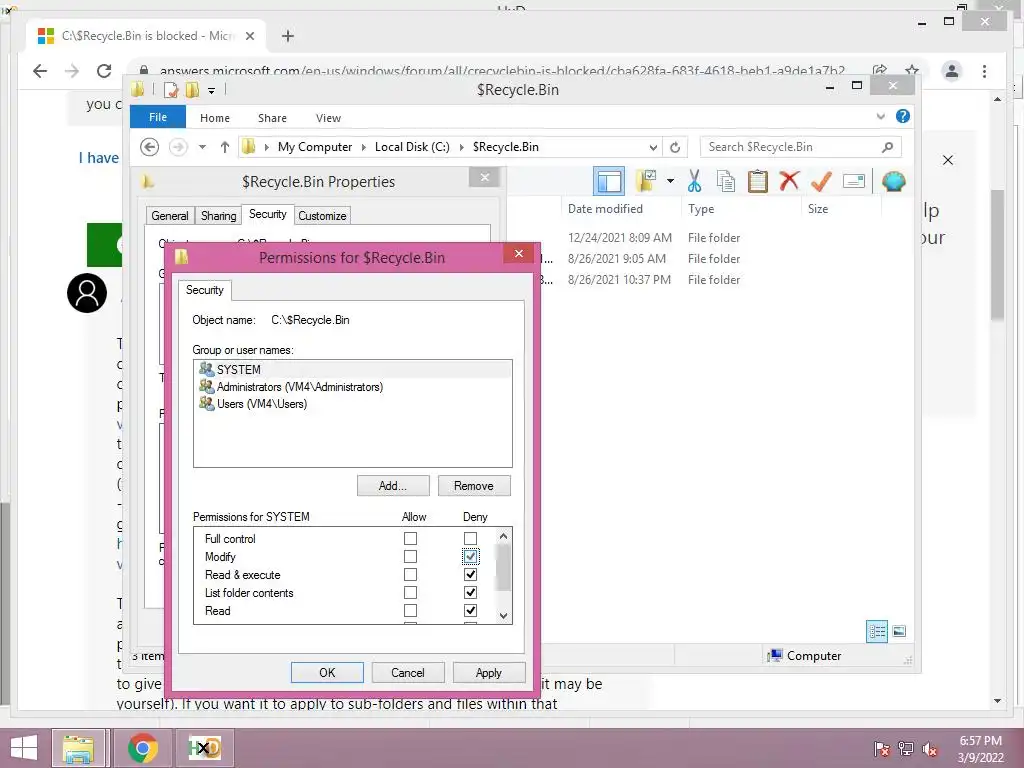Switch to Customize tab in Properties
This screenshot has height=768, width=1024.
coord(322,216)
